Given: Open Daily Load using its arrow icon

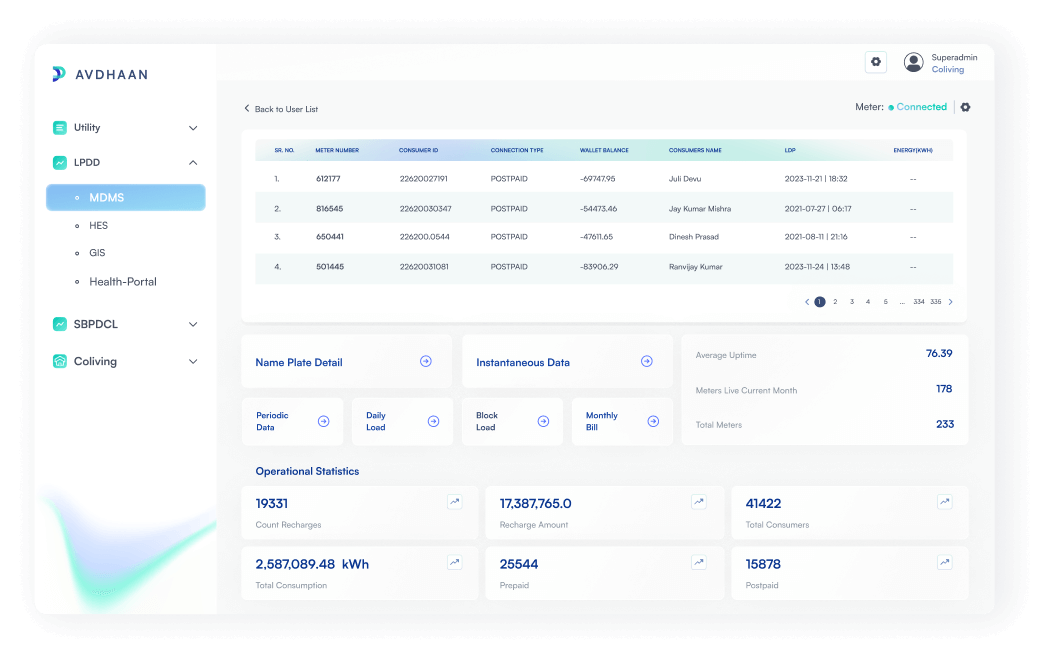Looking at the screenshot, I should pyautogui.click(x=432, y=421).
